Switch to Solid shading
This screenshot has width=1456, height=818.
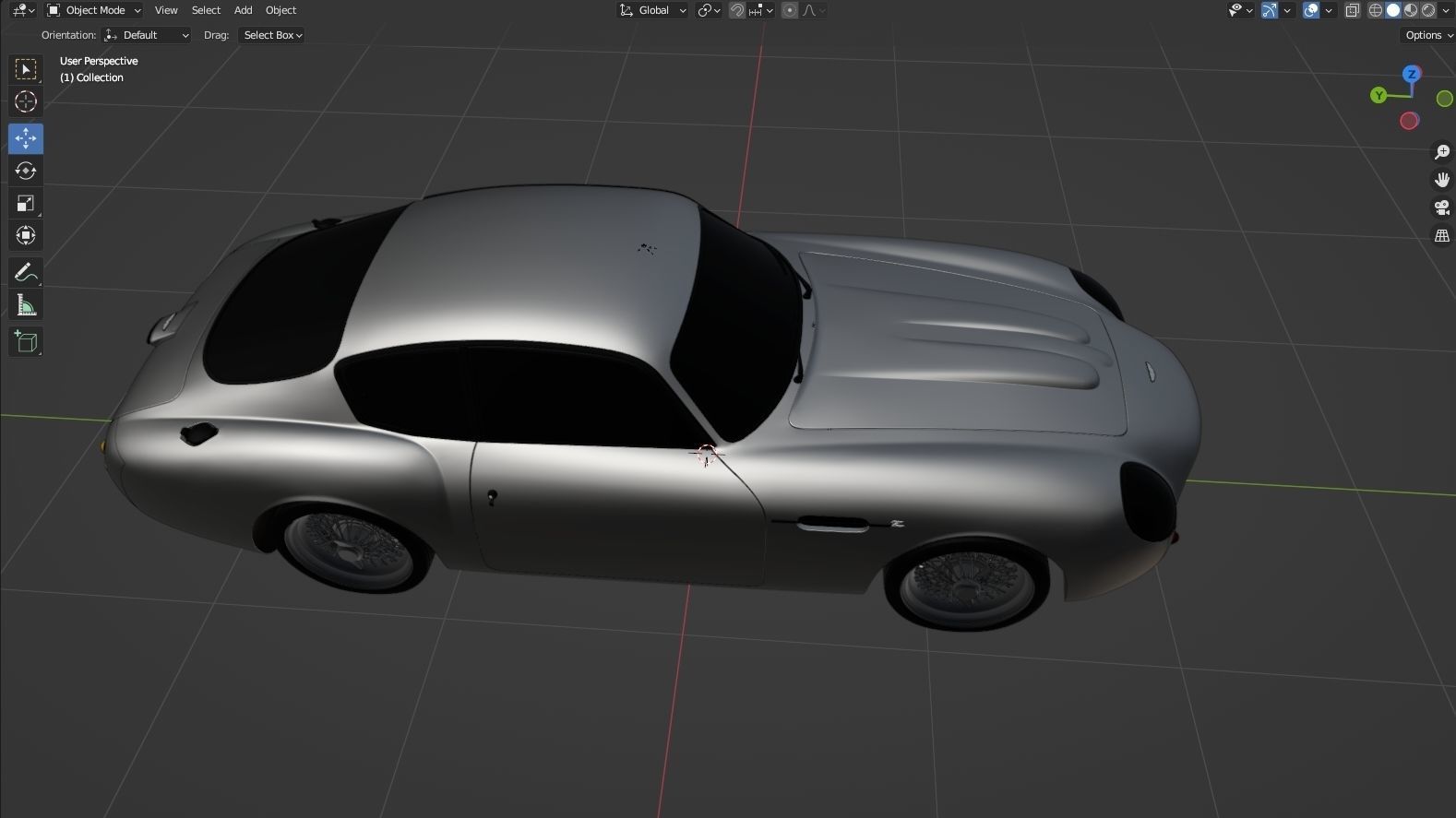[1393, 10]
